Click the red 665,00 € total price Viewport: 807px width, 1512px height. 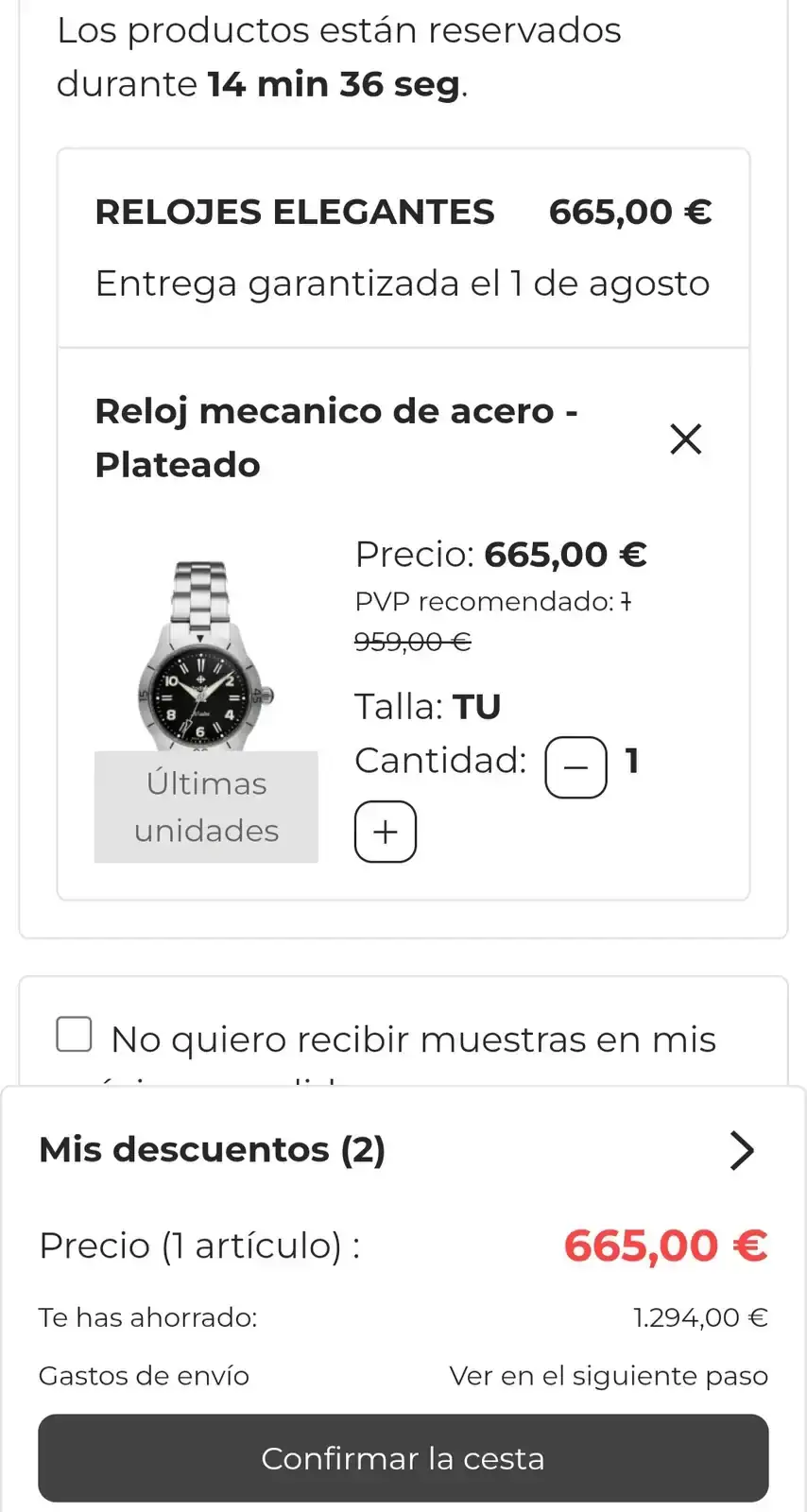pyautogui.click(x=666, y=1246)
